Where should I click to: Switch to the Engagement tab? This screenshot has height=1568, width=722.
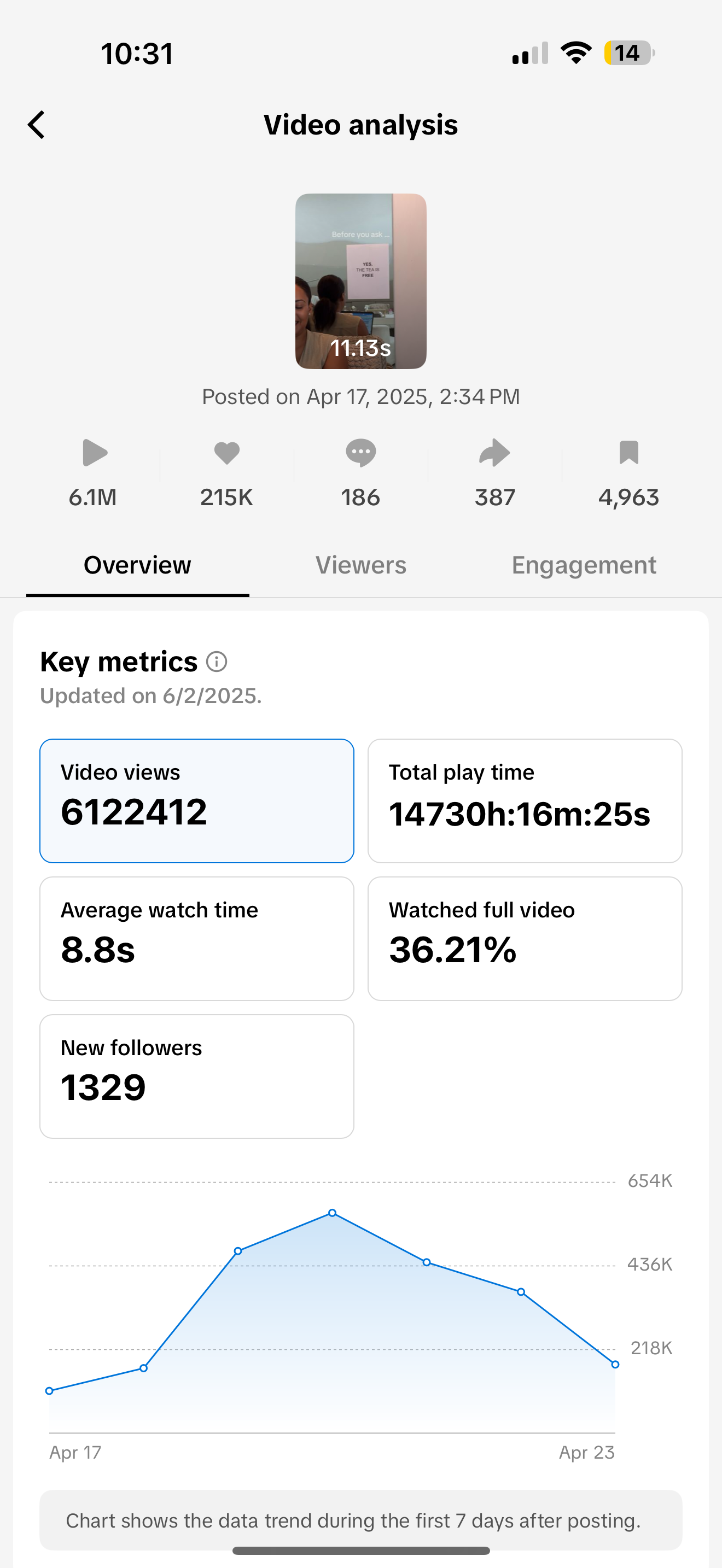tap(583, 565)
